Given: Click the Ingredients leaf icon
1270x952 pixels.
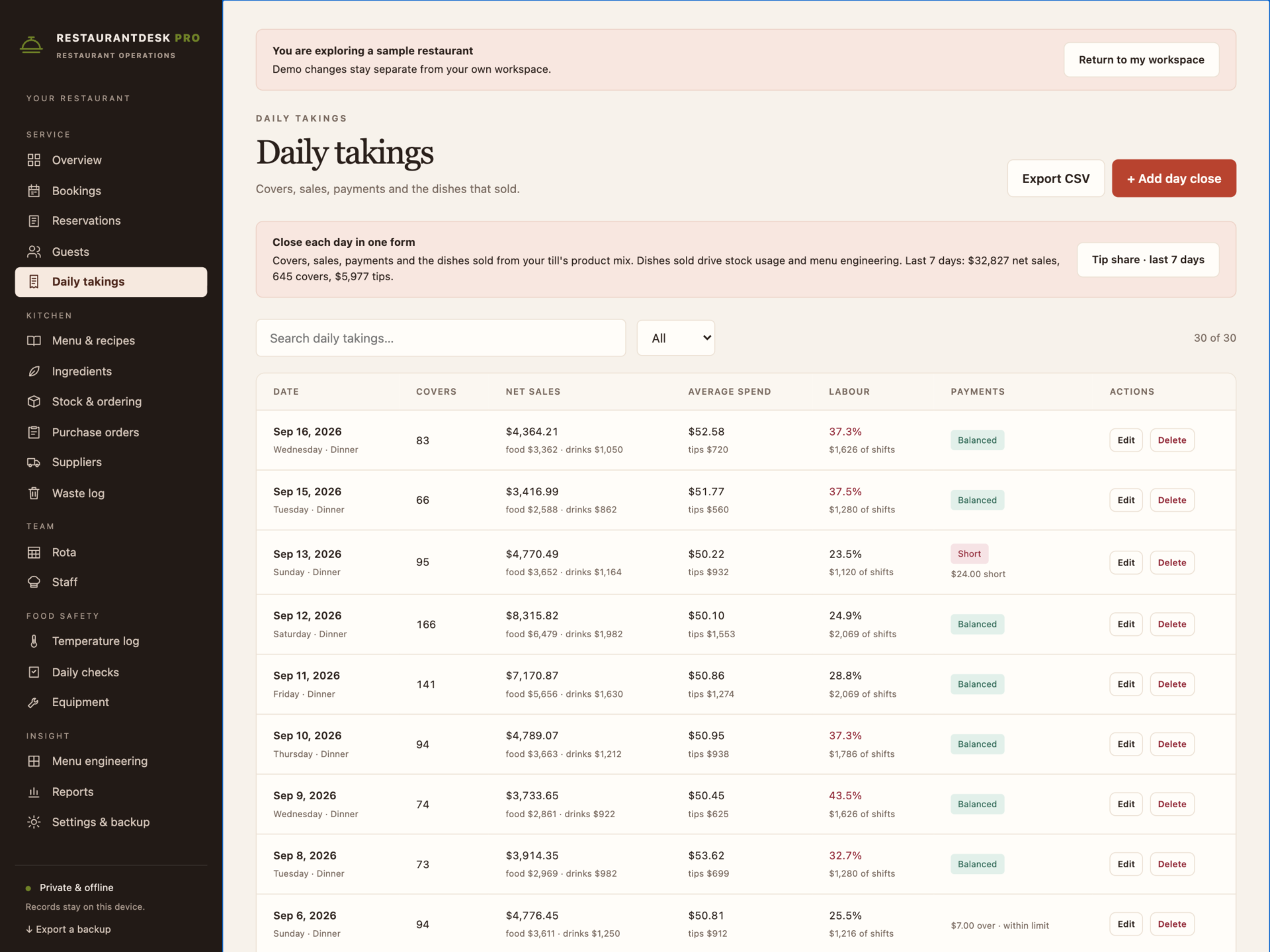Looking at the screenshot, I should pyautogui.click(x=34, y=371).
